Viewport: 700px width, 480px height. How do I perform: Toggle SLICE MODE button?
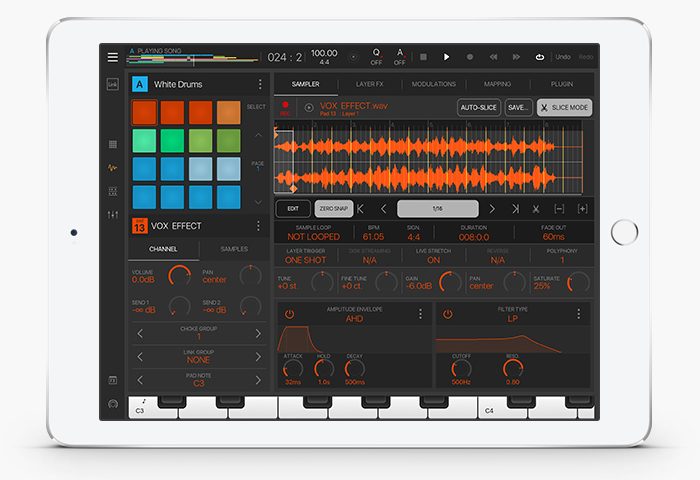click(564, 108)
